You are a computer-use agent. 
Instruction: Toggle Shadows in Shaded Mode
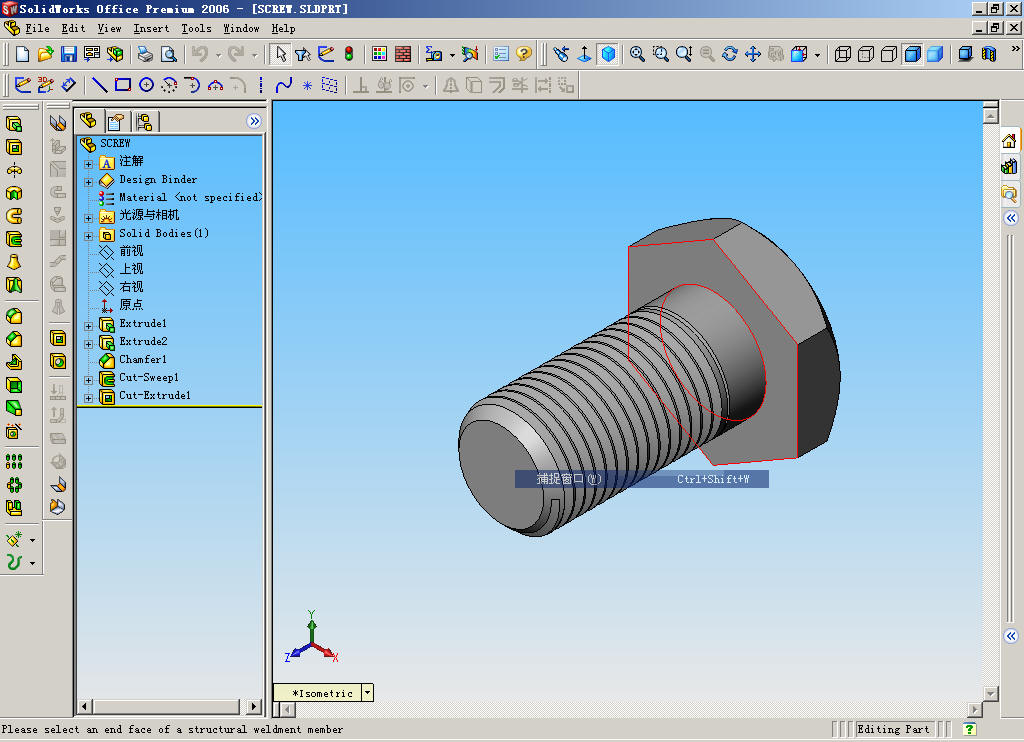click(x=965, y=54)
